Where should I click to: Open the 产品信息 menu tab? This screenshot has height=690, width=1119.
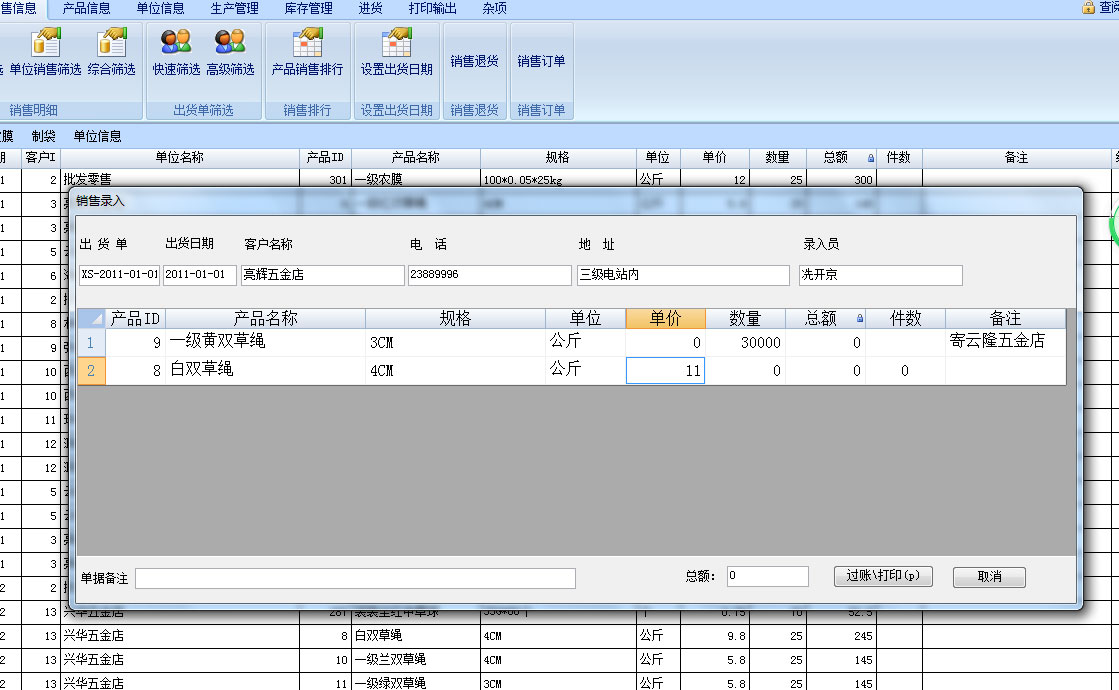86,8
